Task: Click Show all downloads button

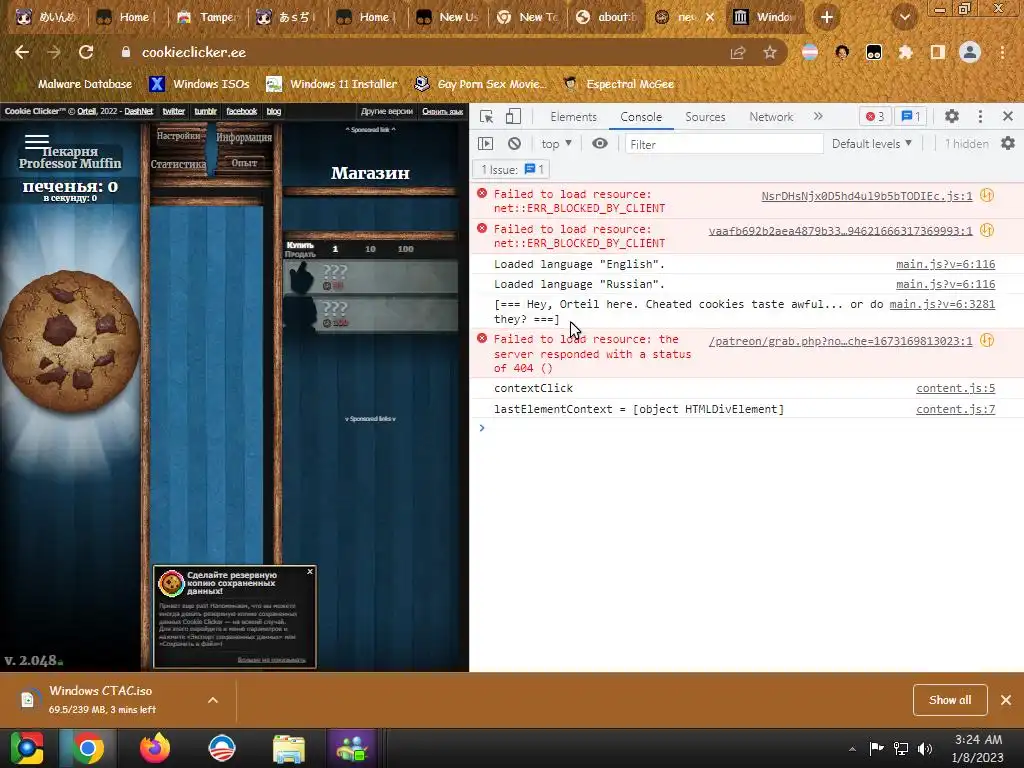Action: pyautogui.click(x=950, y=700)
